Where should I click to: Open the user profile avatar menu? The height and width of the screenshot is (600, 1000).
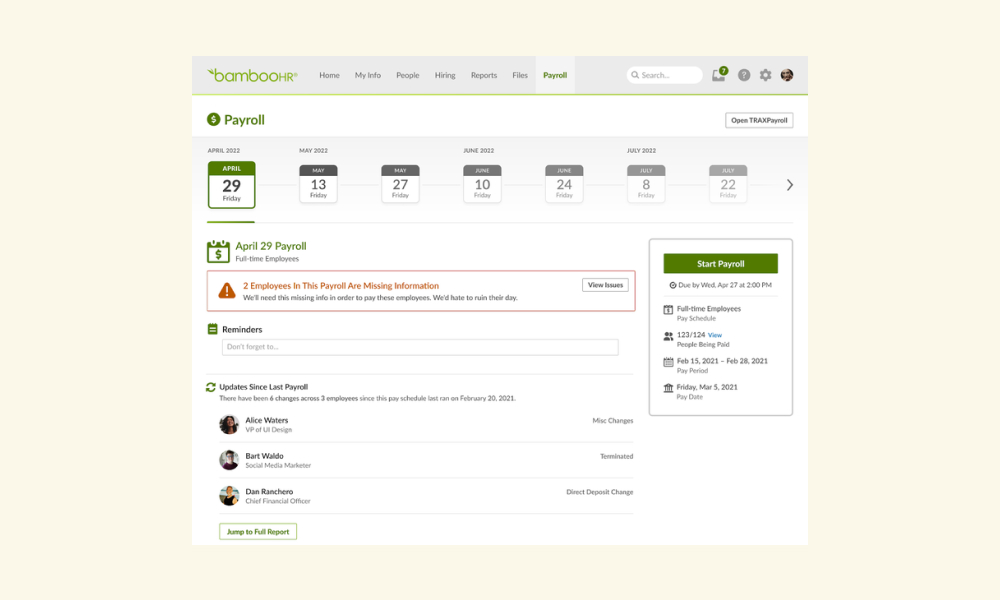[x=787, y=75]
